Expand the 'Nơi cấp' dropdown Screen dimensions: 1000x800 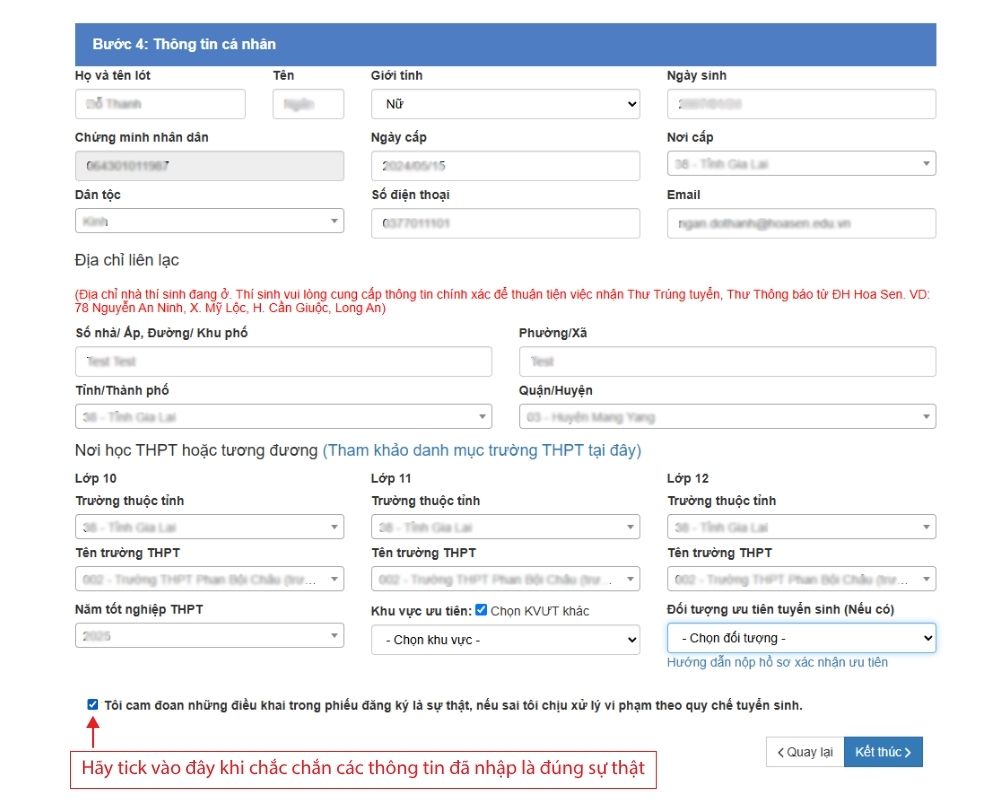[x=801, y=164]
